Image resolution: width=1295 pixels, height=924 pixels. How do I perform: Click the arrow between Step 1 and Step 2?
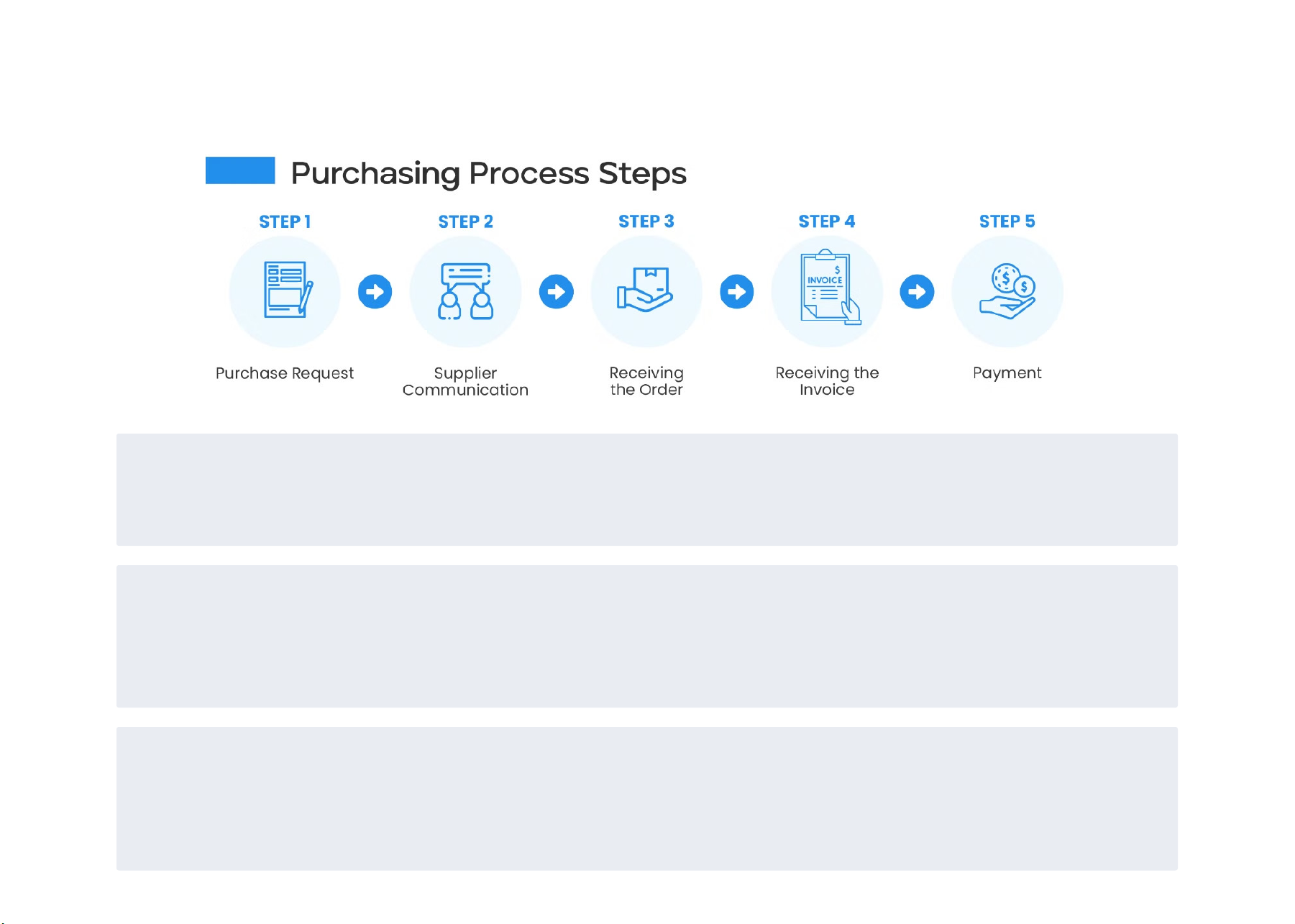point(375,292)
